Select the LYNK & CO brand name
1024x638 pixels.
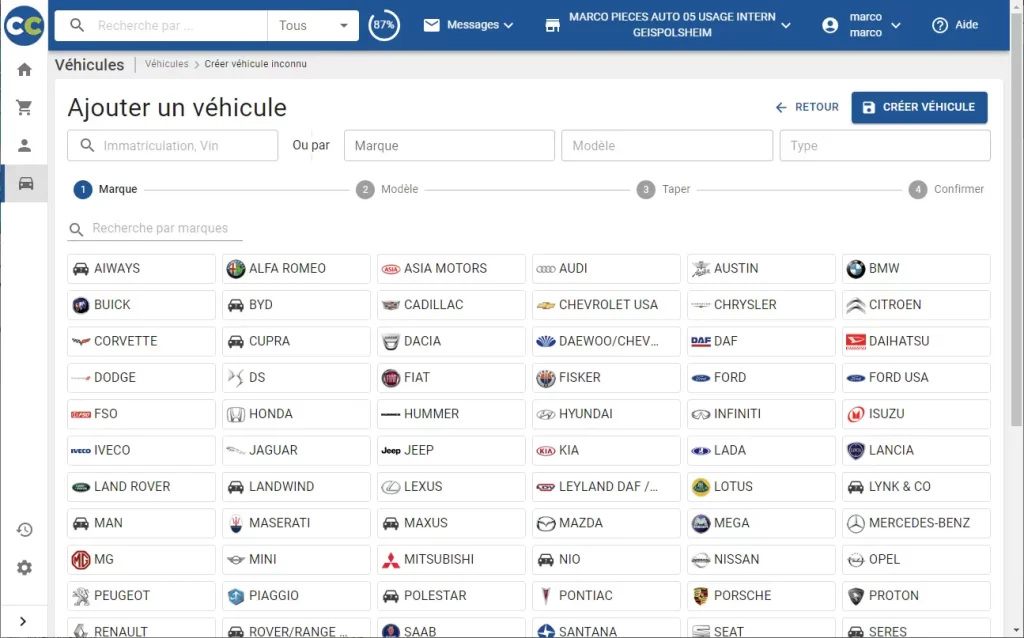tap(899, 486)
